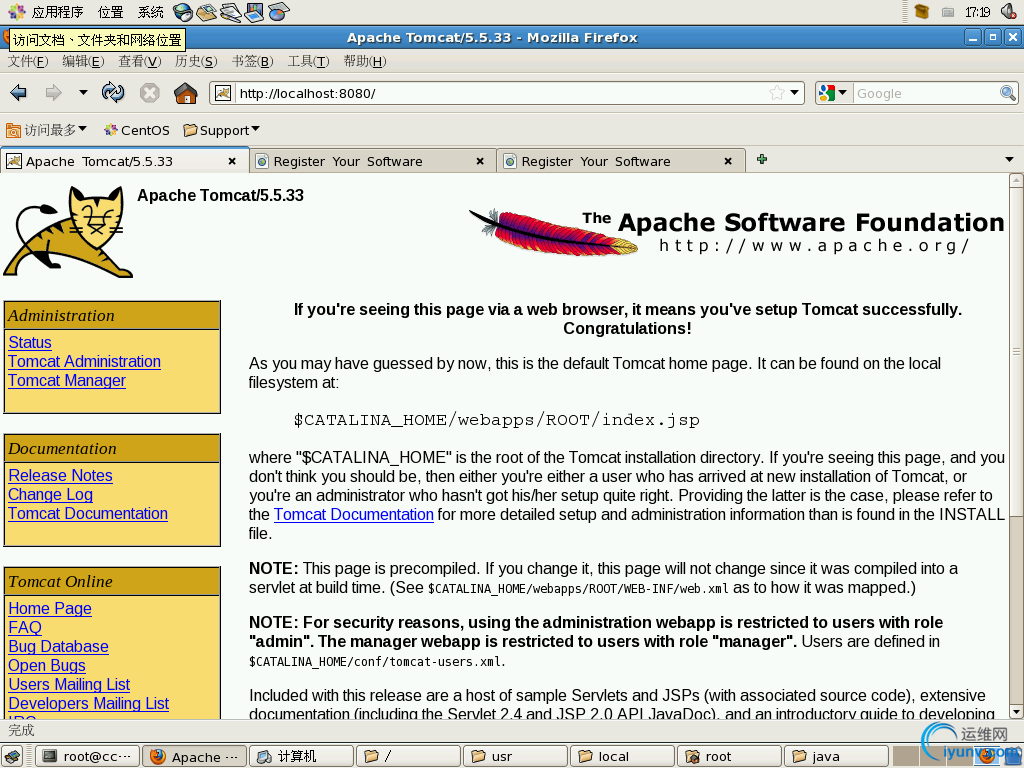Open the 文件(F) menu
This screenshot has width=1024, height=768.
pyautogui.click(x=28, y=61)
